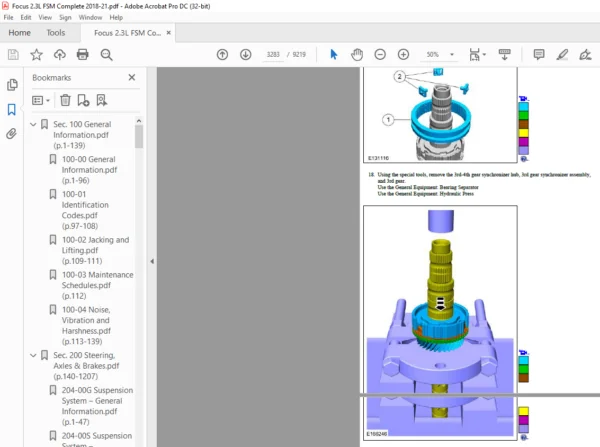Add a comment sticky note
The width and height of the screenshot is (600, 447).
[x=539, y=55]
